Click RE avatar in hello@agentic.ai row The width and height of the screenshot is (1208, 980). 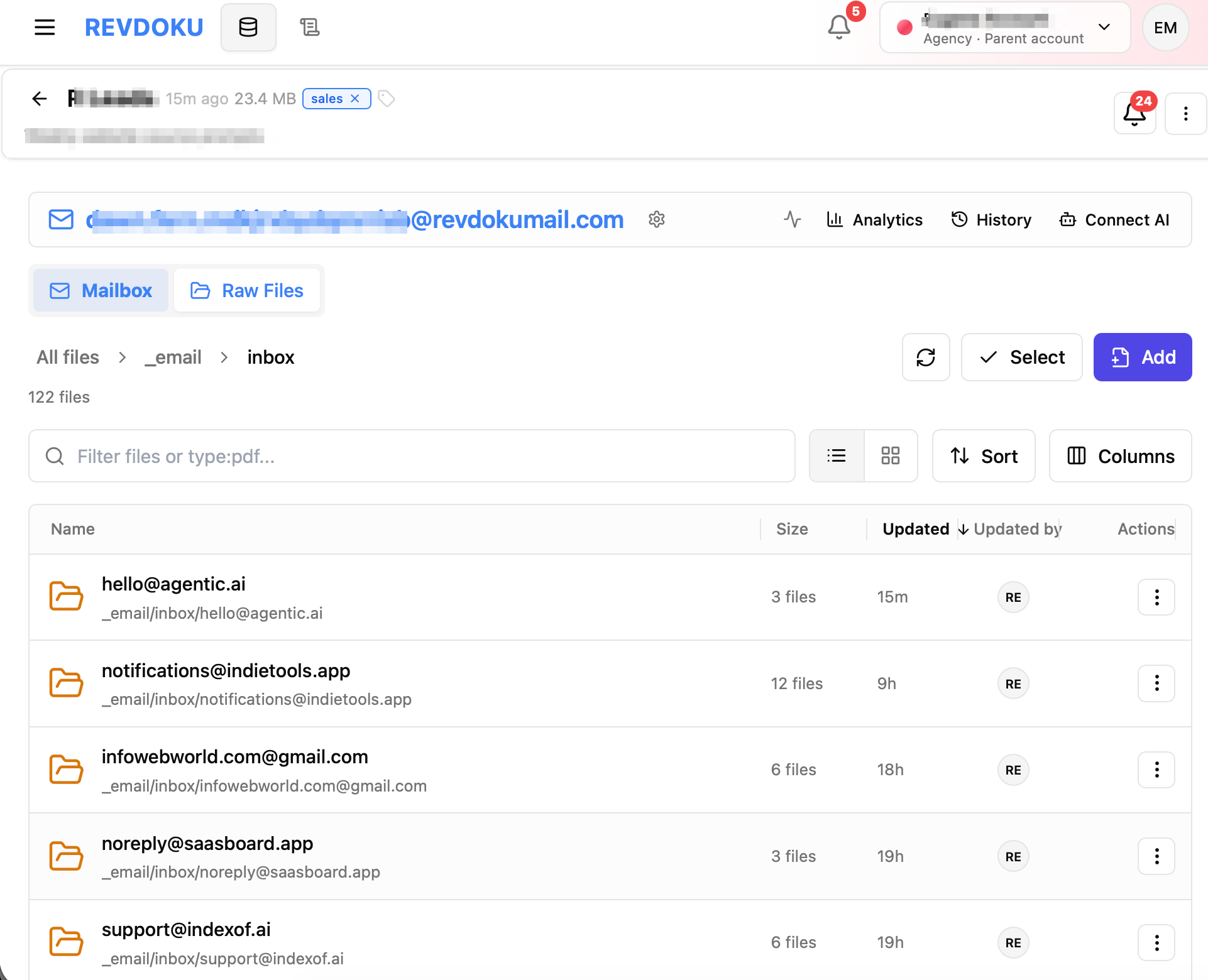pyautogui.click(x=1013, y=597)
